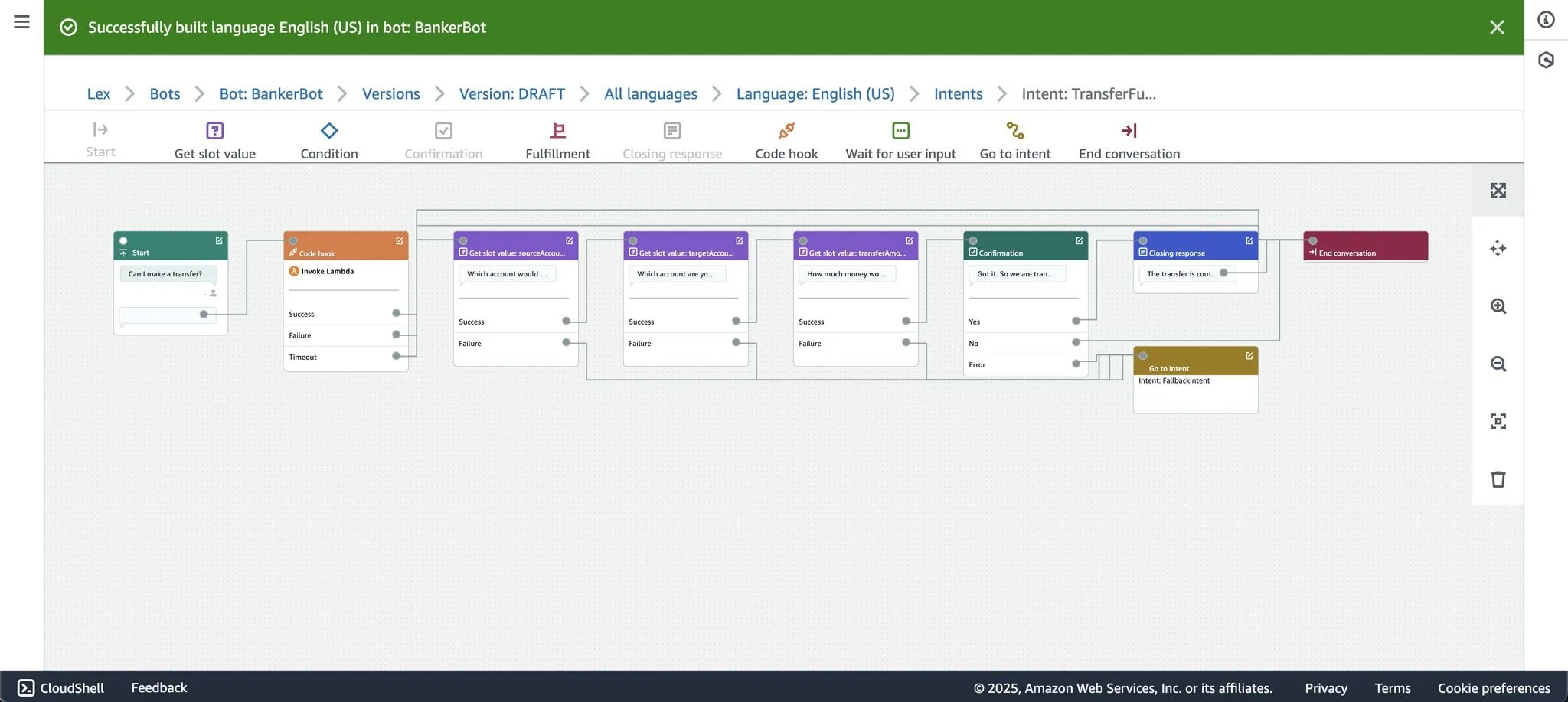Edit the Closing response block
This screenshot has height=702, width=1568.
(x=1249, y=240)
